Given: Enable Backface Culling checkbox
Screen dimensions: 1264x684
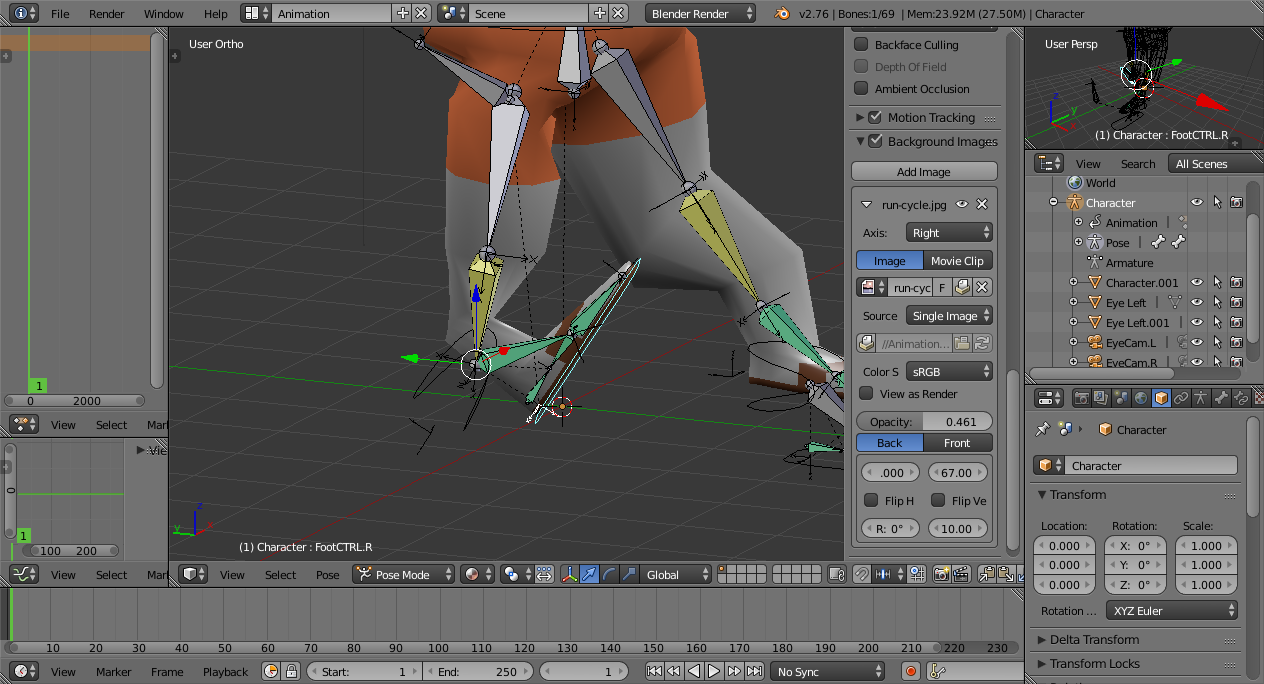Looking at the screenshot, I should click(x=860, y=44).
